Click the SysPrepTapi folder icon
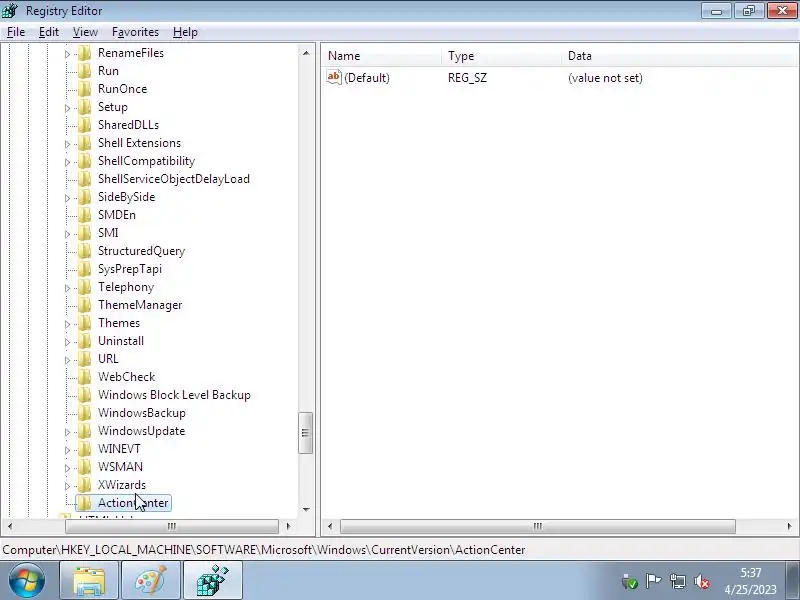This screenshot has width=800, height=600. (85, 269)
